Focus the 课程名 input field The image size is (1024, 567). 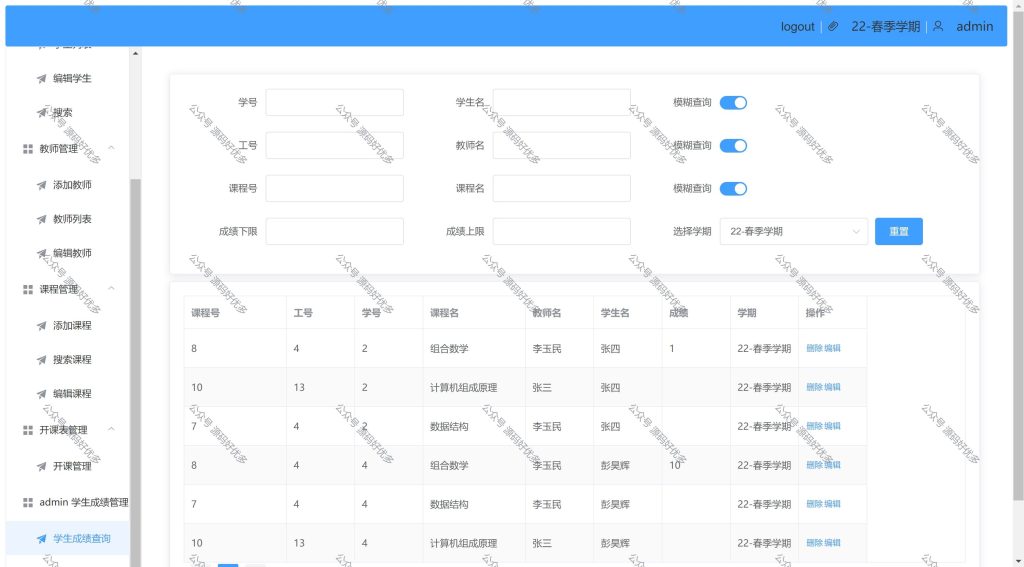click(562, 189)
